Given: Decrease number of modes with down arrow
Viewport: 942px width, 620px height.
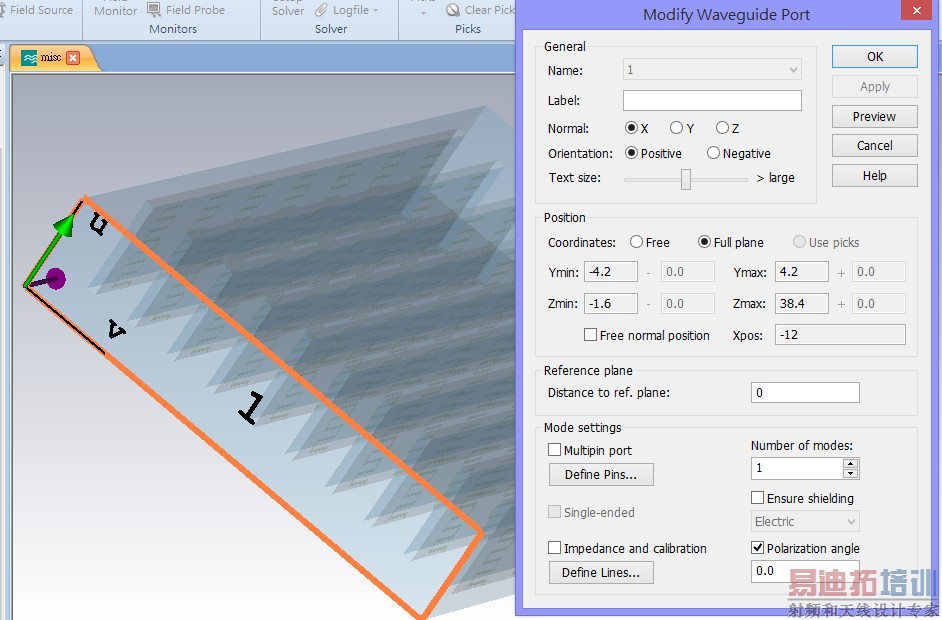Looking at the screenshot, I should pos(850,473).
